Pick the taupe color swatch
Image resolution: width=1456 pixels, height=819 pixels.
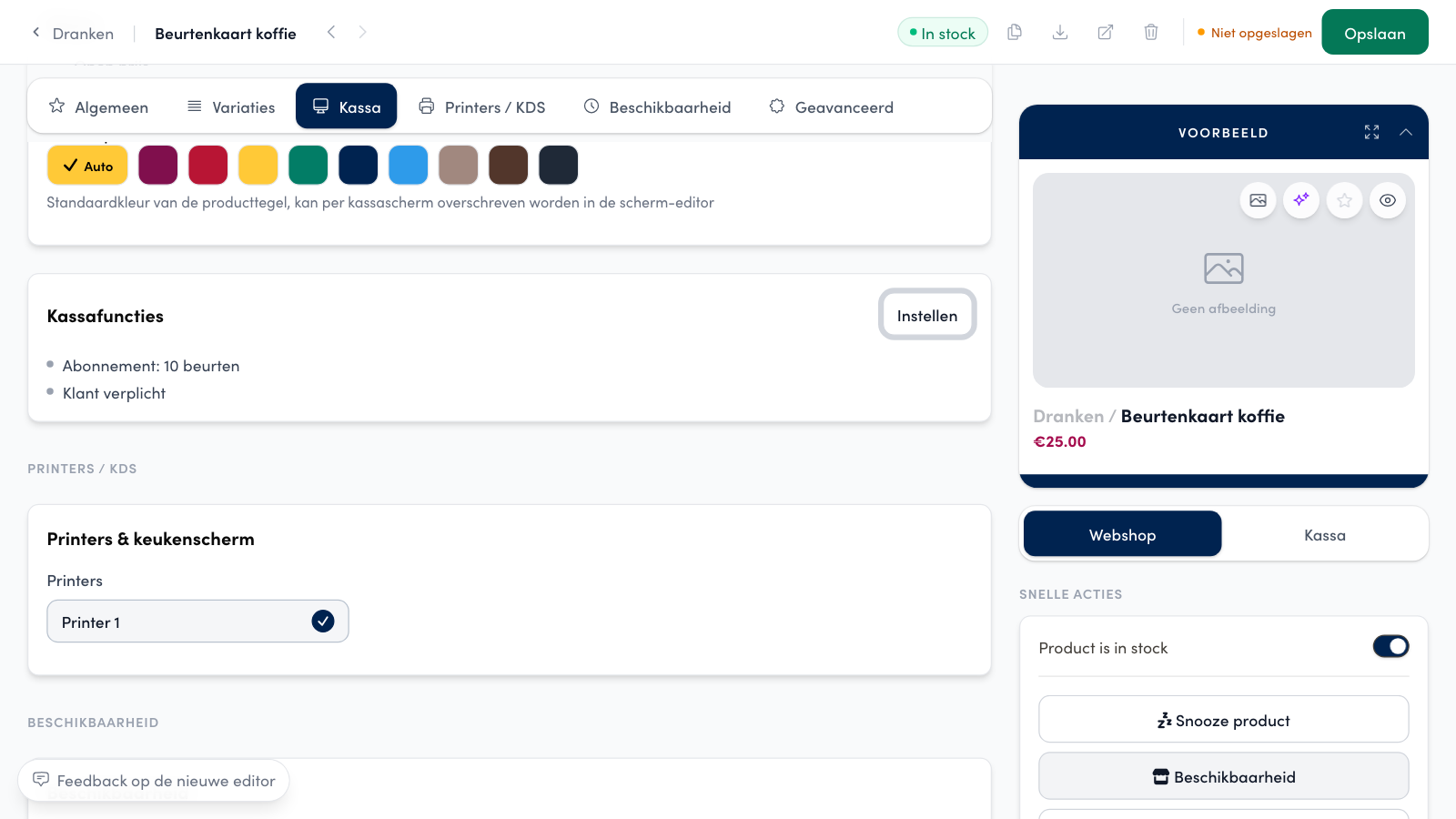459,165
